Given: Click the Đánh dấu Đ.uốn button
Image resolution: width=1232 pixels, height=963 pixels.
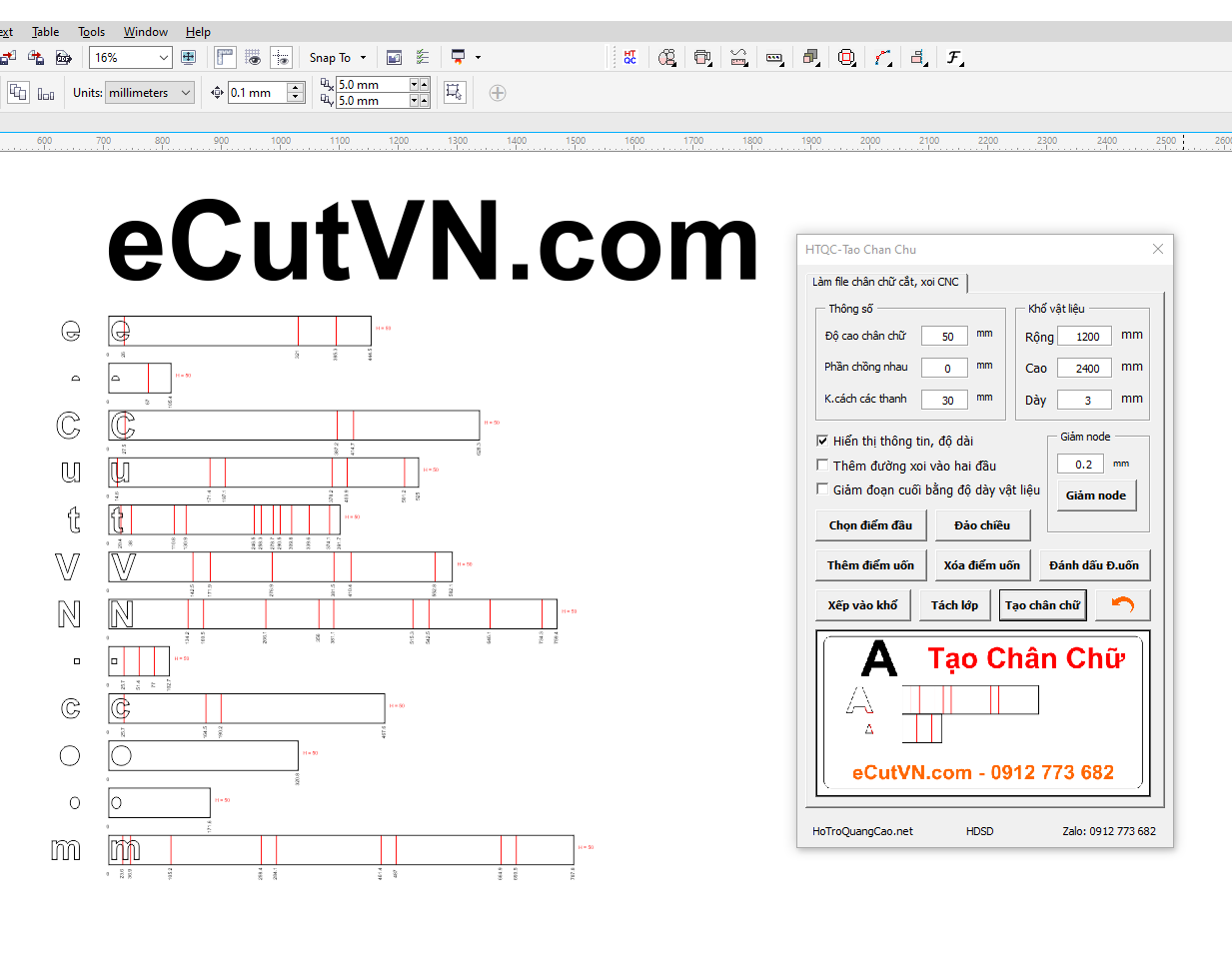Looking at the screenshot, I should pos(1094,565).
